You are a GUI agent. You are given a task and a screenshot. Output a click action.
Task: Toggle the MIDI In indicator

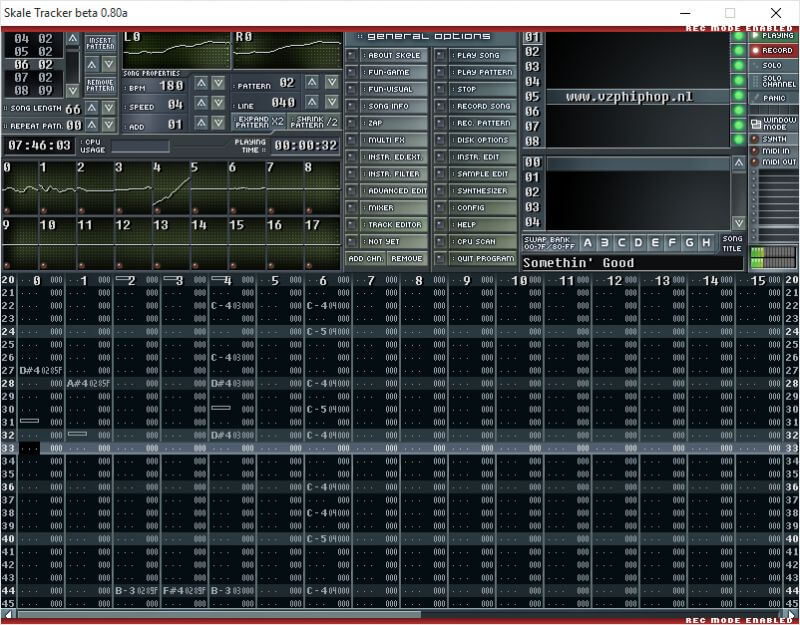(776, 151)
